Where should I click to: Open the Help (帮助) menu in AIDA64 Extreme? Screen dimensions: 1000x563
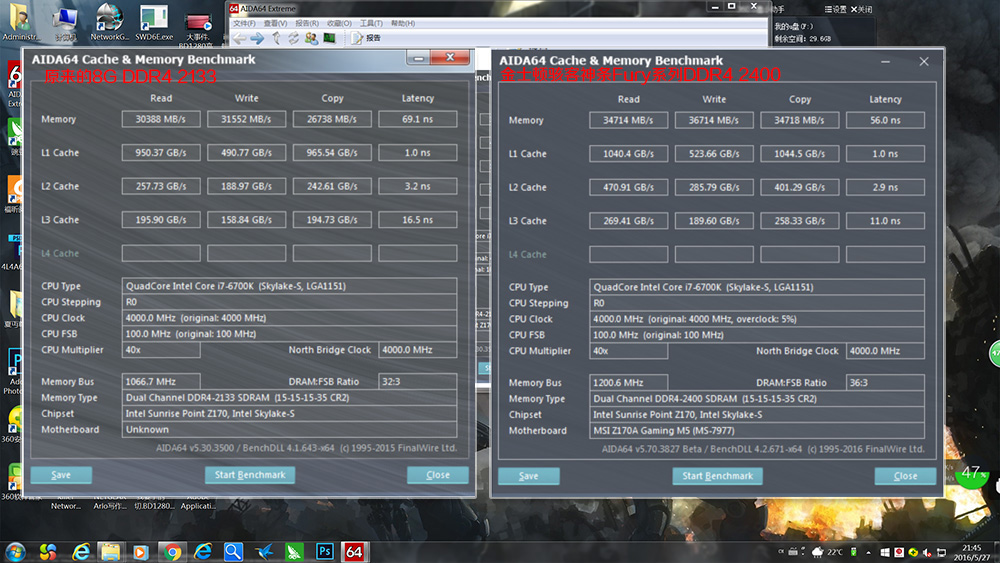402,23
